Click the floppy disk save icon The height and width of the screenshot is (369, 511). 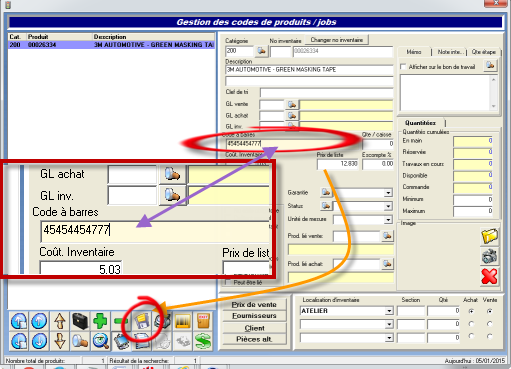[x=142, y=321]
